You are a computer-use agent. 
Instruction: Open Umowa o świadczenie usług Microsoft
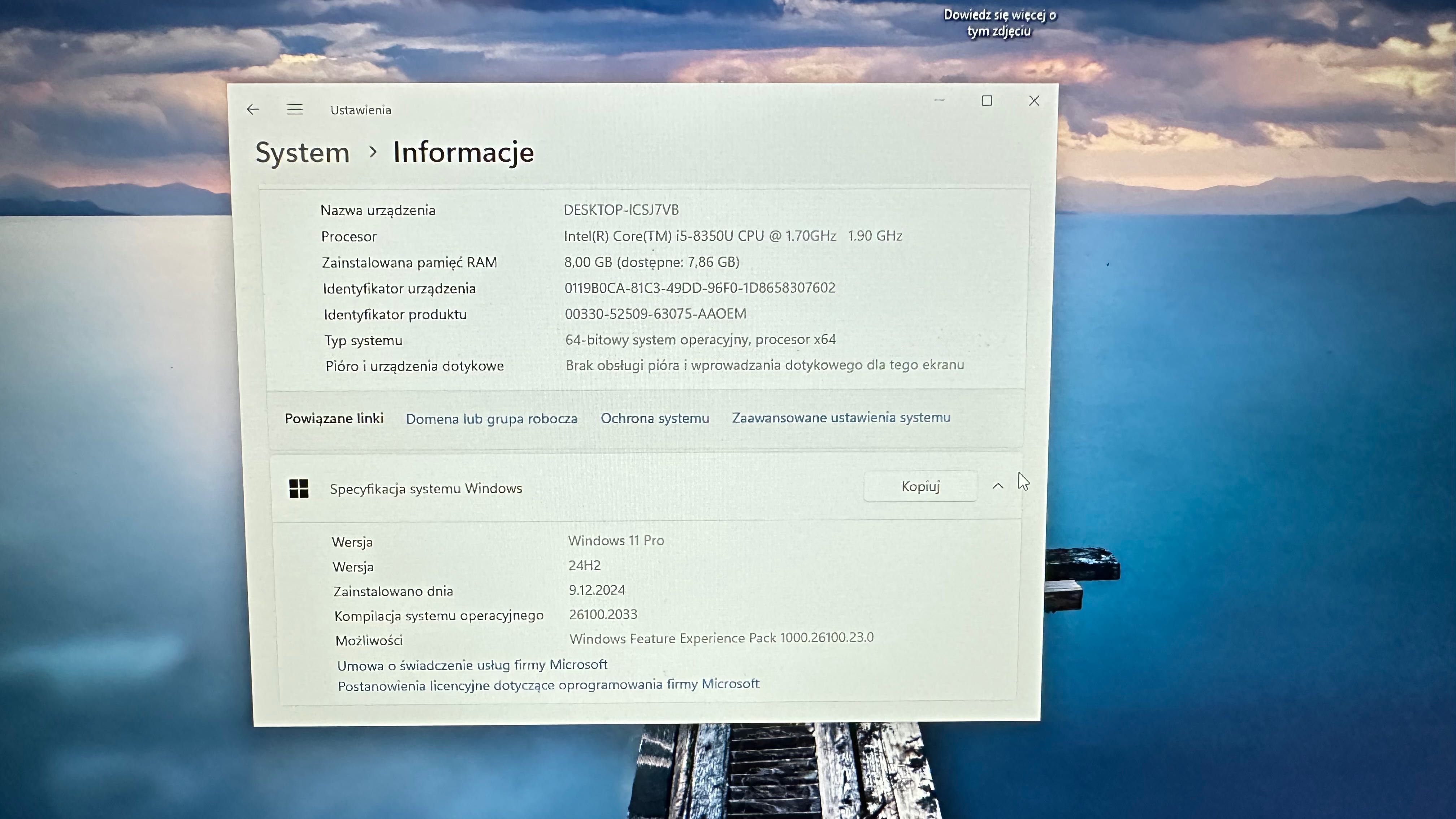(x=472, y=665)
